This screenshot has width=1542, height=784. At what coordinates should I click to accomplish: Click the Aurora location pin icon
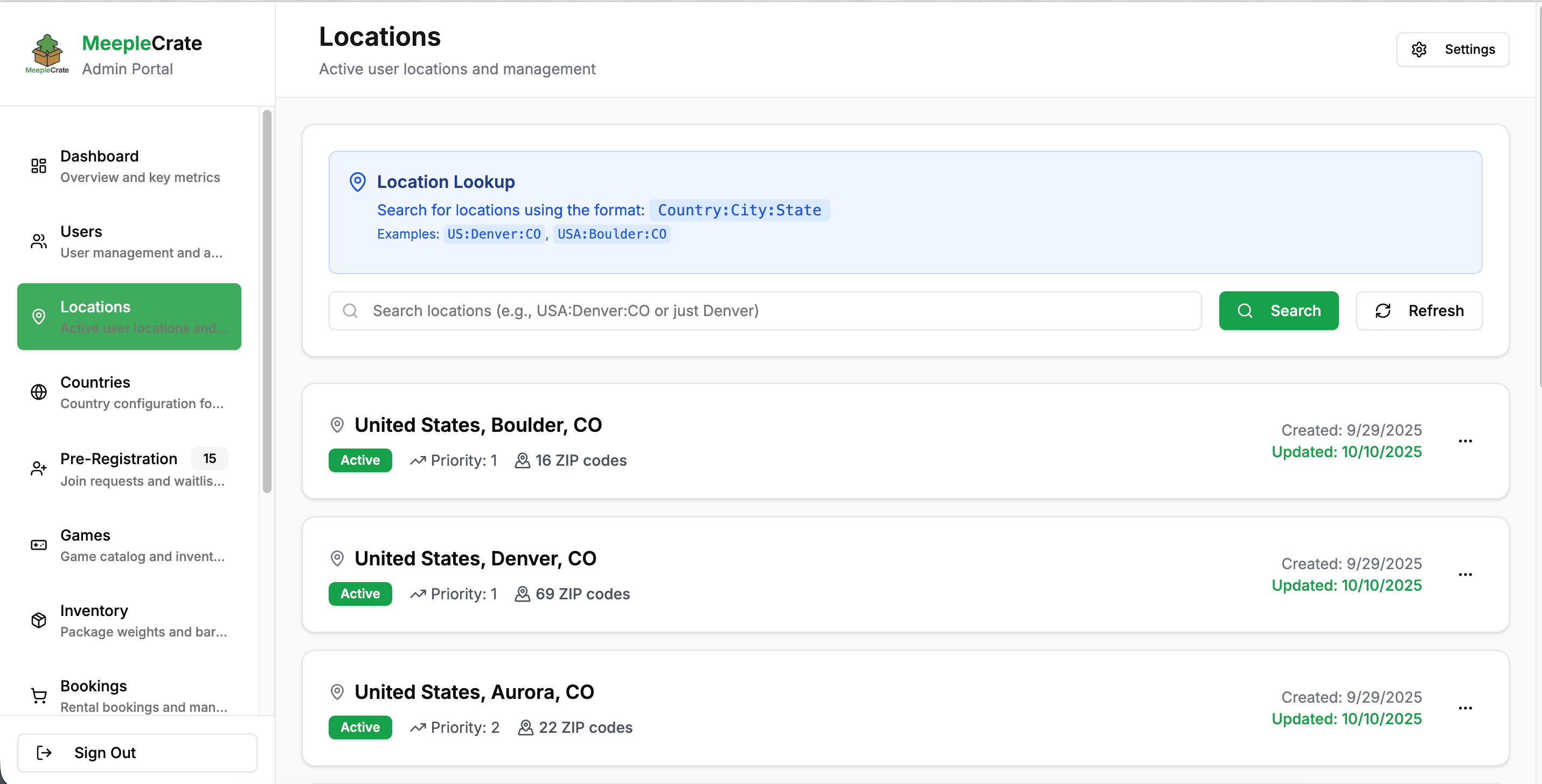point(337,691)
